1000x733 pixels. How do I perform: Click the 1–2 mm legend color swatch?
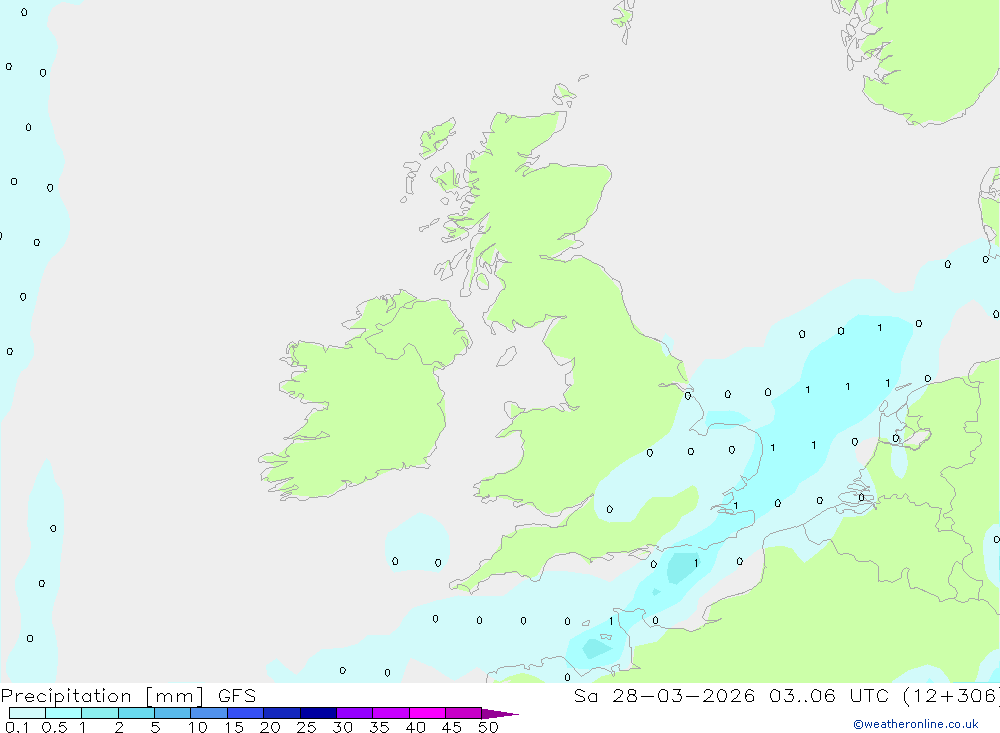point(100,713)
